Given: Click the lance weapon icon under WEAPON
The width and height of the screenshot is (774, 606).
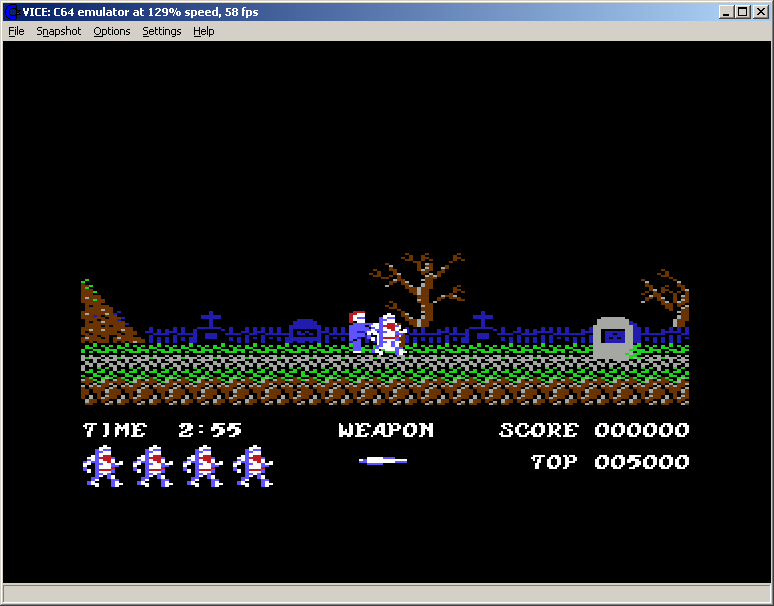Looking at the screenshot, I should pyautogui.click(x=383, y=460).
